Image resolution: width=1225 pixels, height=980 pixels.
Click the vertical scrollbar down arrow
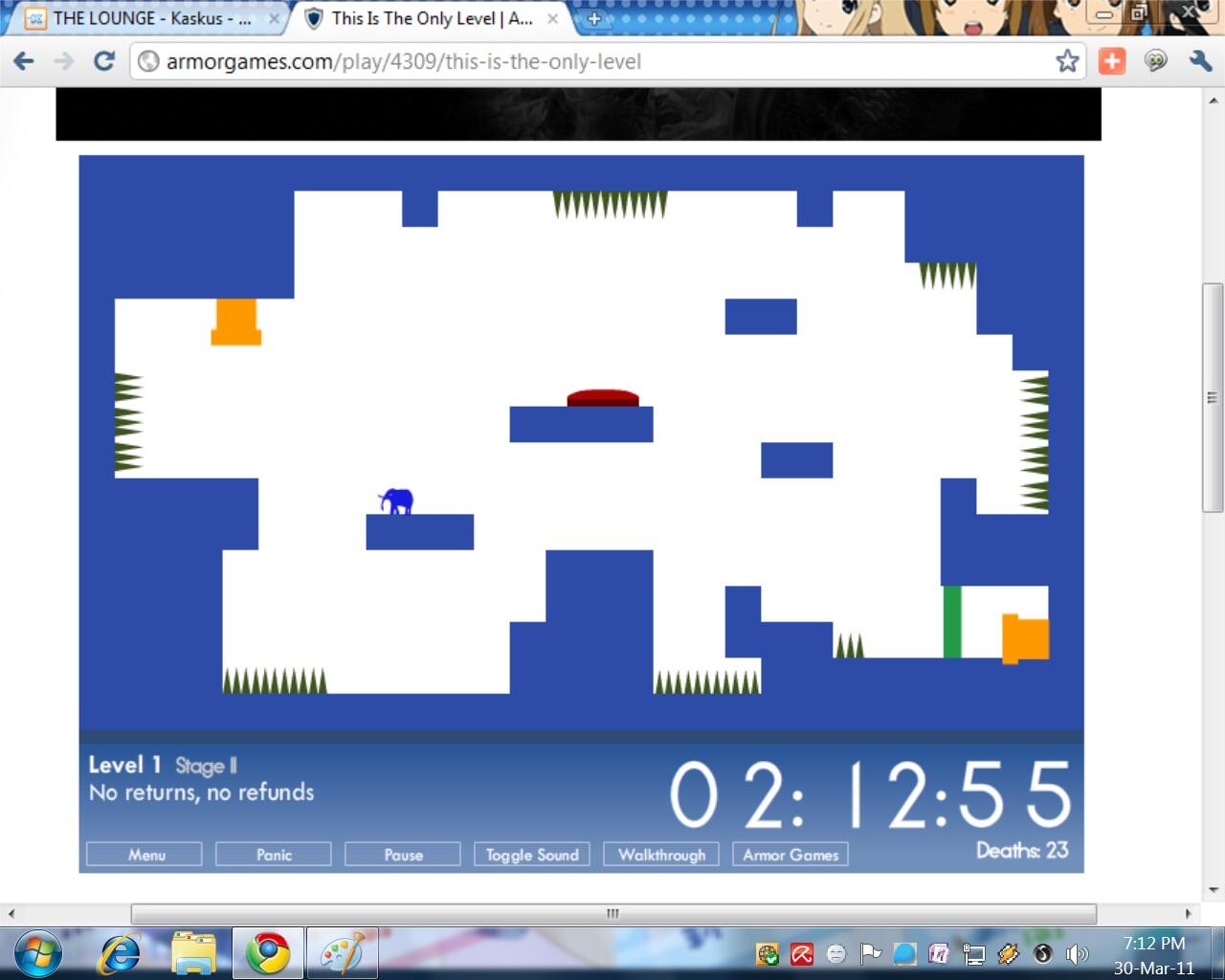(1214, 890)
